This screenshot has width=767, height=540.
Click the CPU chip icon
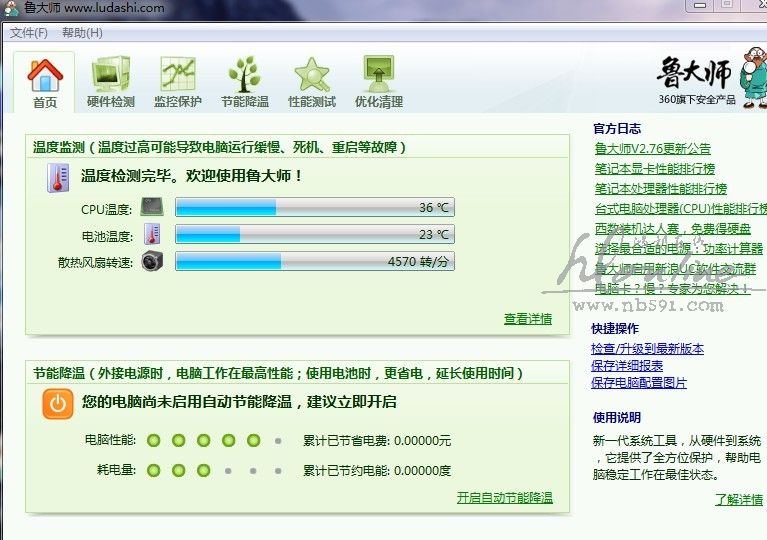pyautogui.click(x=152, y=208)
